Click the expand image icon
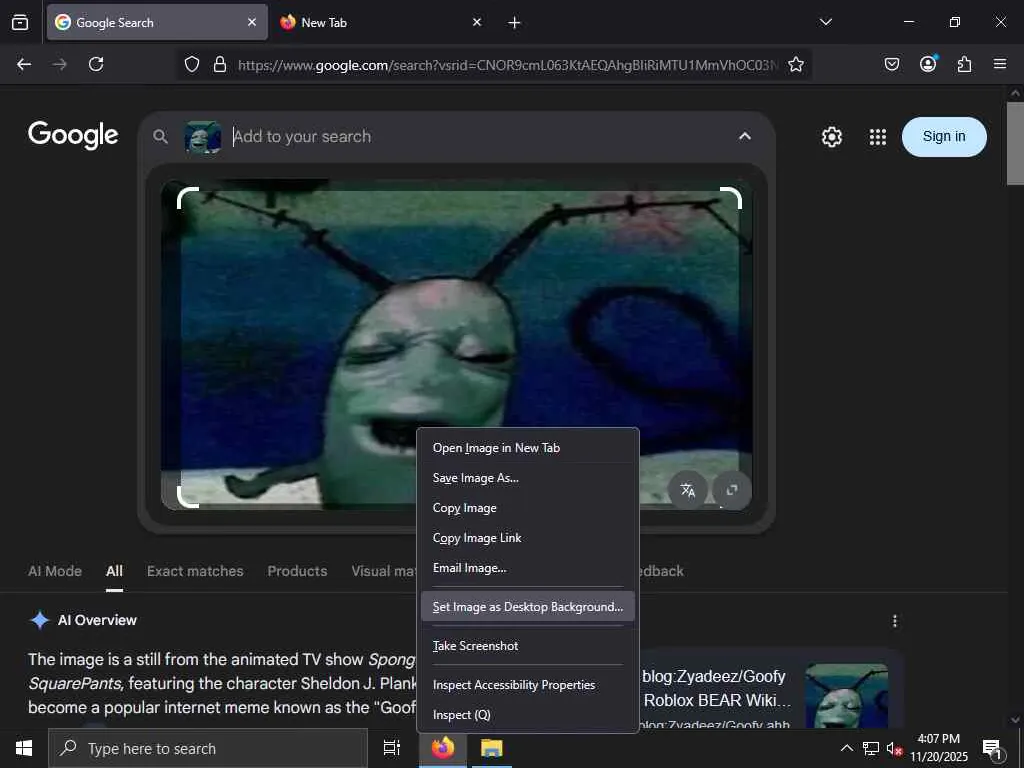This screenshot has height=768, width=1024. coord(731,490)
